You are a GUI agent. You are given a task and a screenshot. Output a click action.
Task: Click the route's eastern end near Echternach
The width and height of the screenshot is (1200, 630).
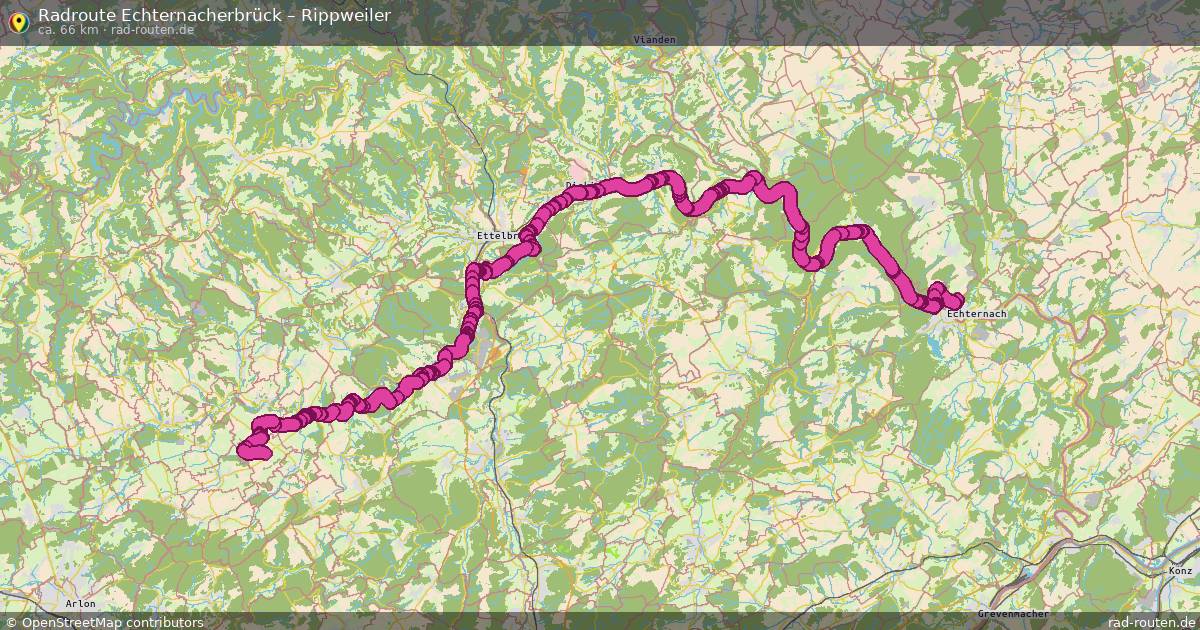click(955, 301)
